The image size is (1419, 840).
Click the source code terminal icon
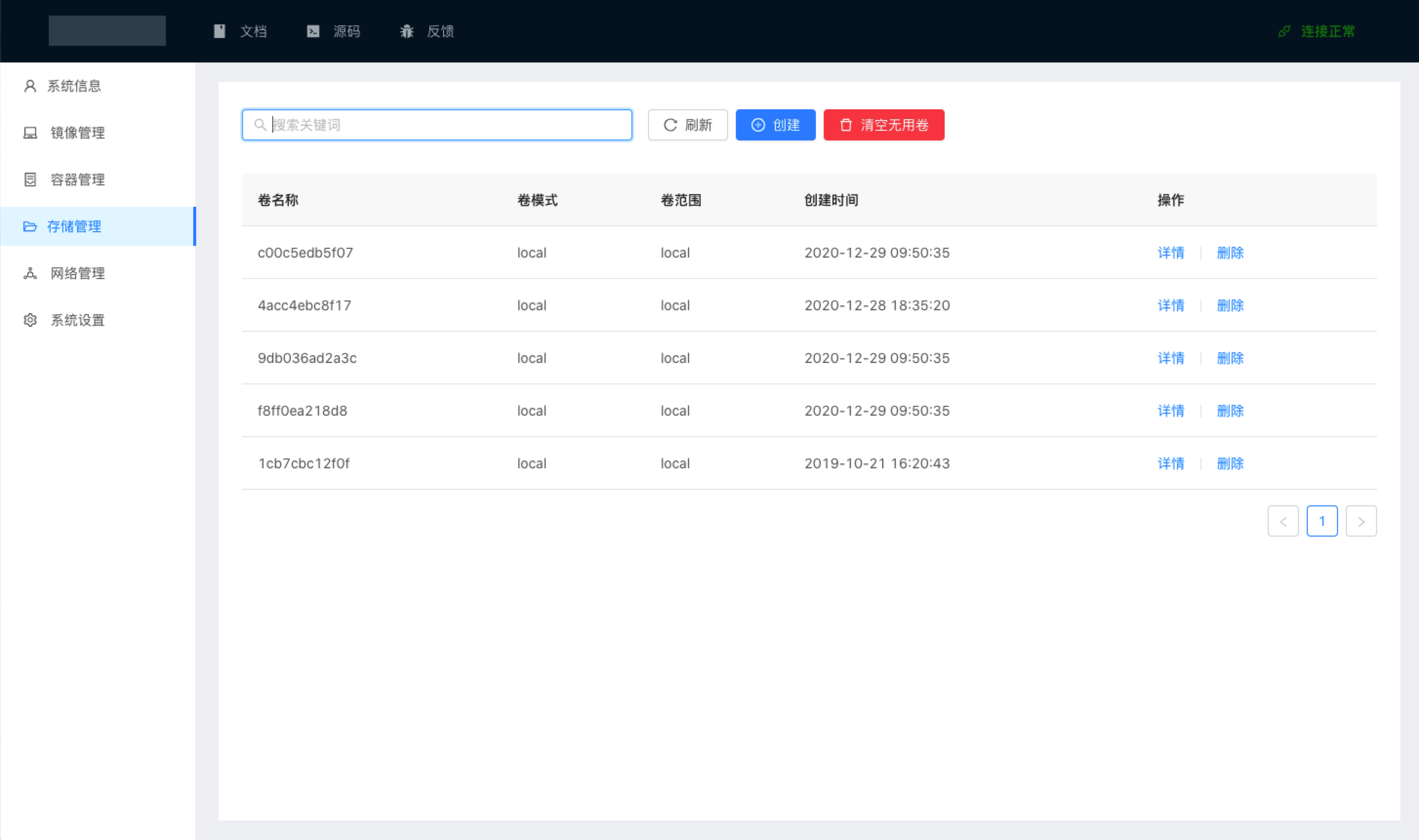coord(313,31)
